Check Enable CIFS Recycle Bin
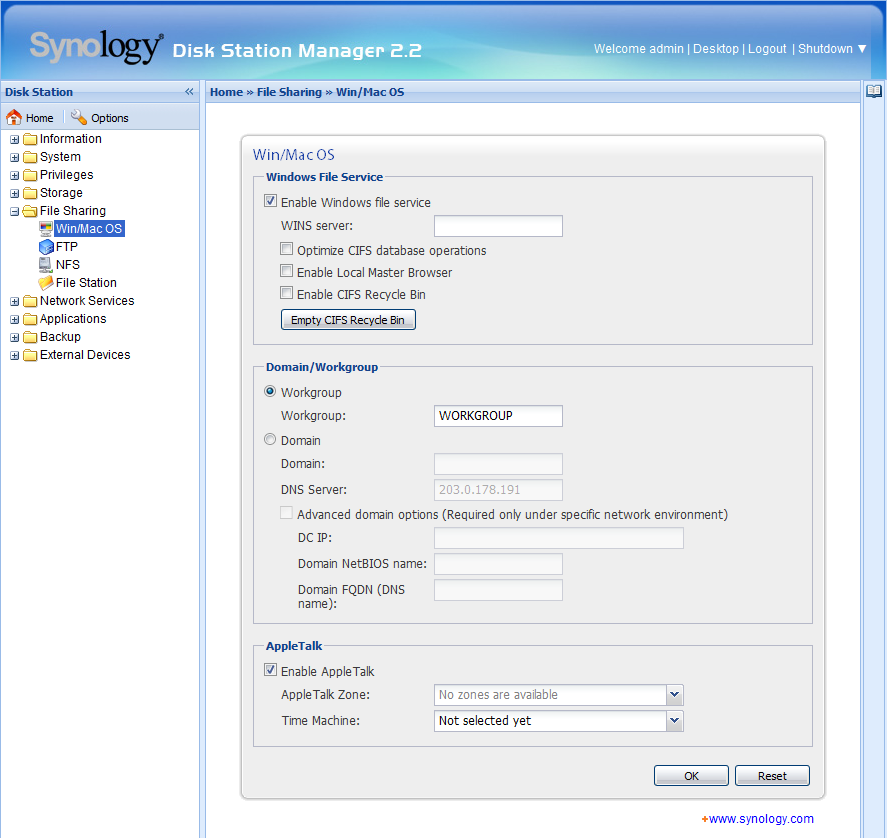 [287, 293]
